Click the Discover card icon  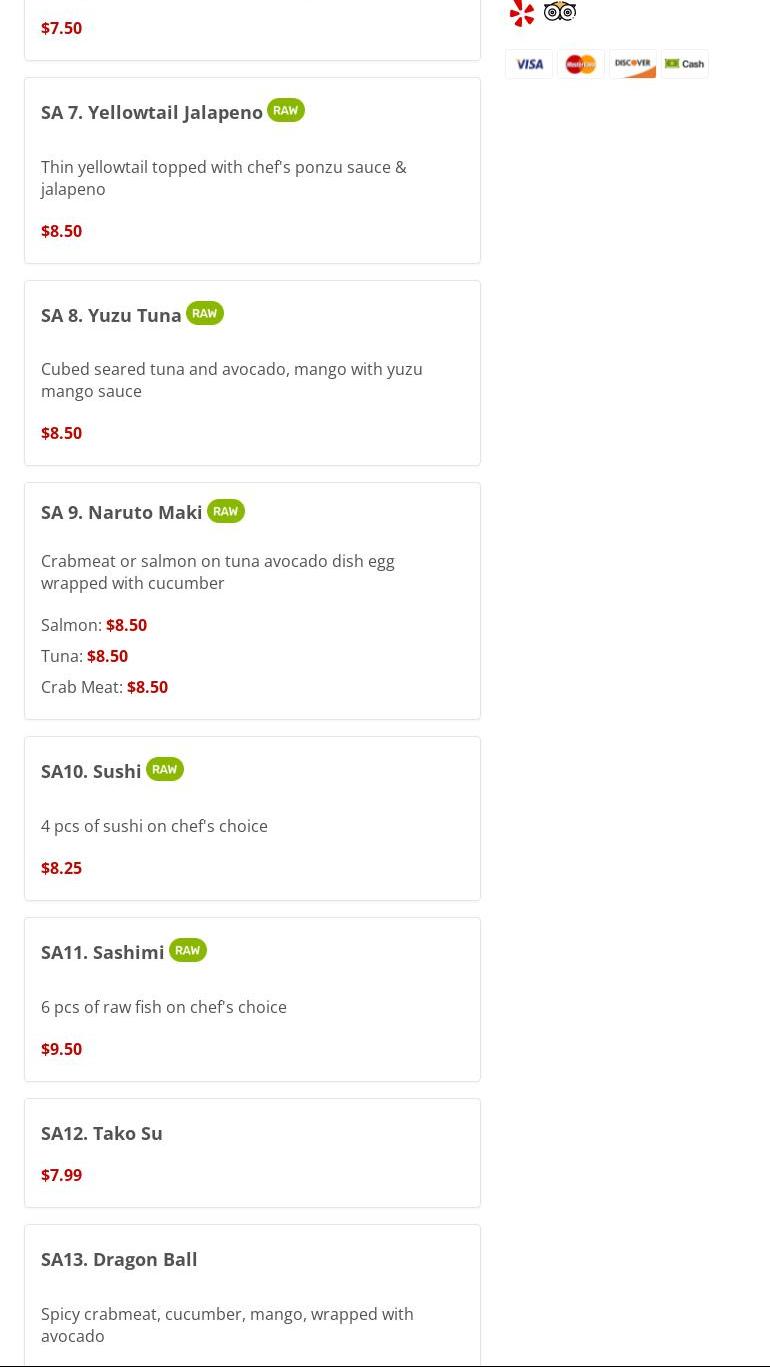click(633, 64)
